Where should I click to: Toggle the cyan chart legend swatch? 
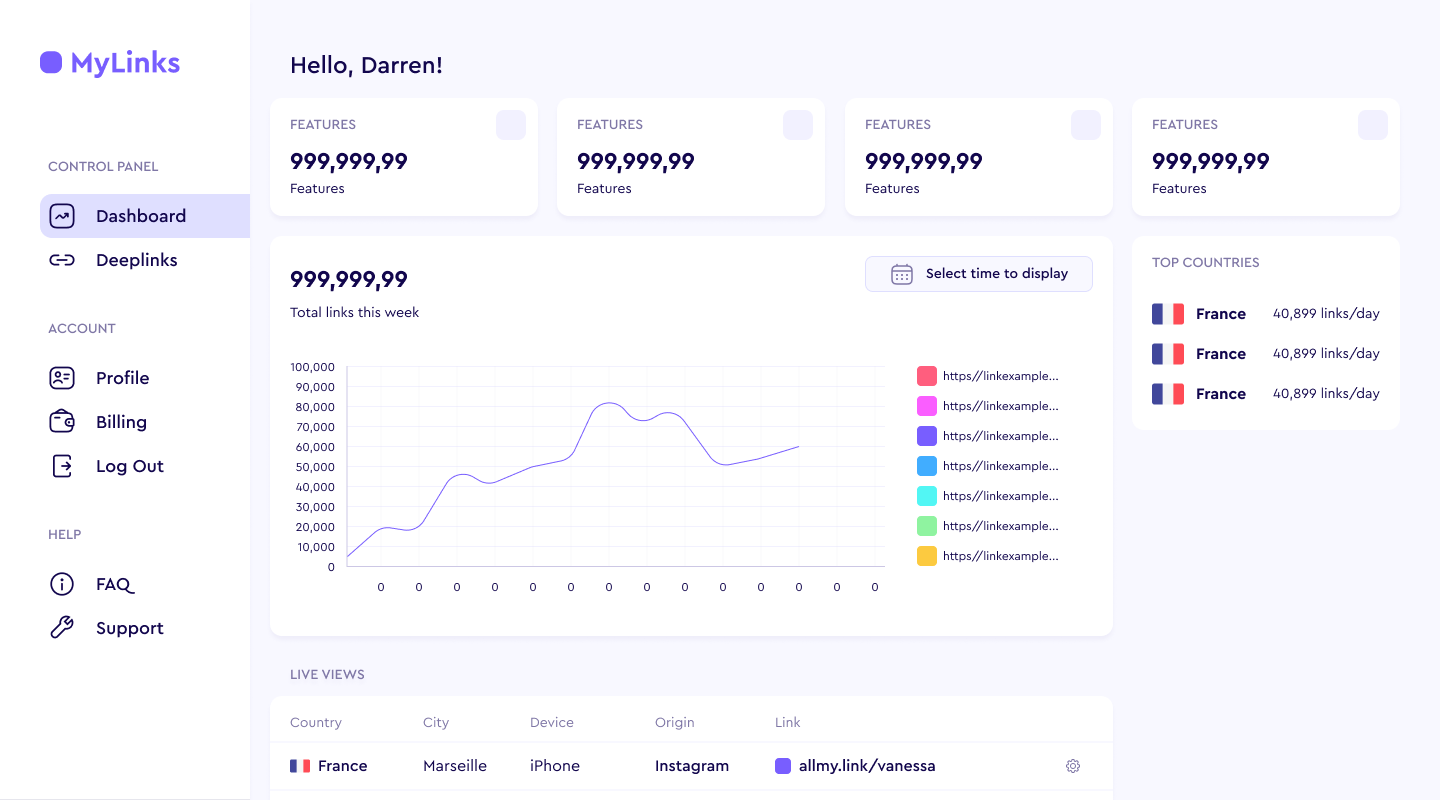927,496
